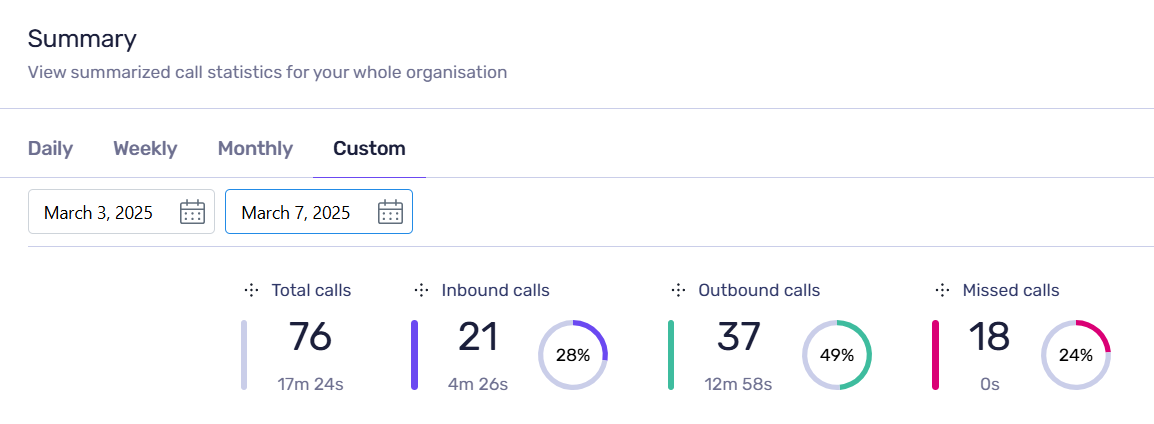This screenshot has width=1154, height=424.
Task: Click the 24% missed calls donut chart
Action: click(x=1076, y=355)
